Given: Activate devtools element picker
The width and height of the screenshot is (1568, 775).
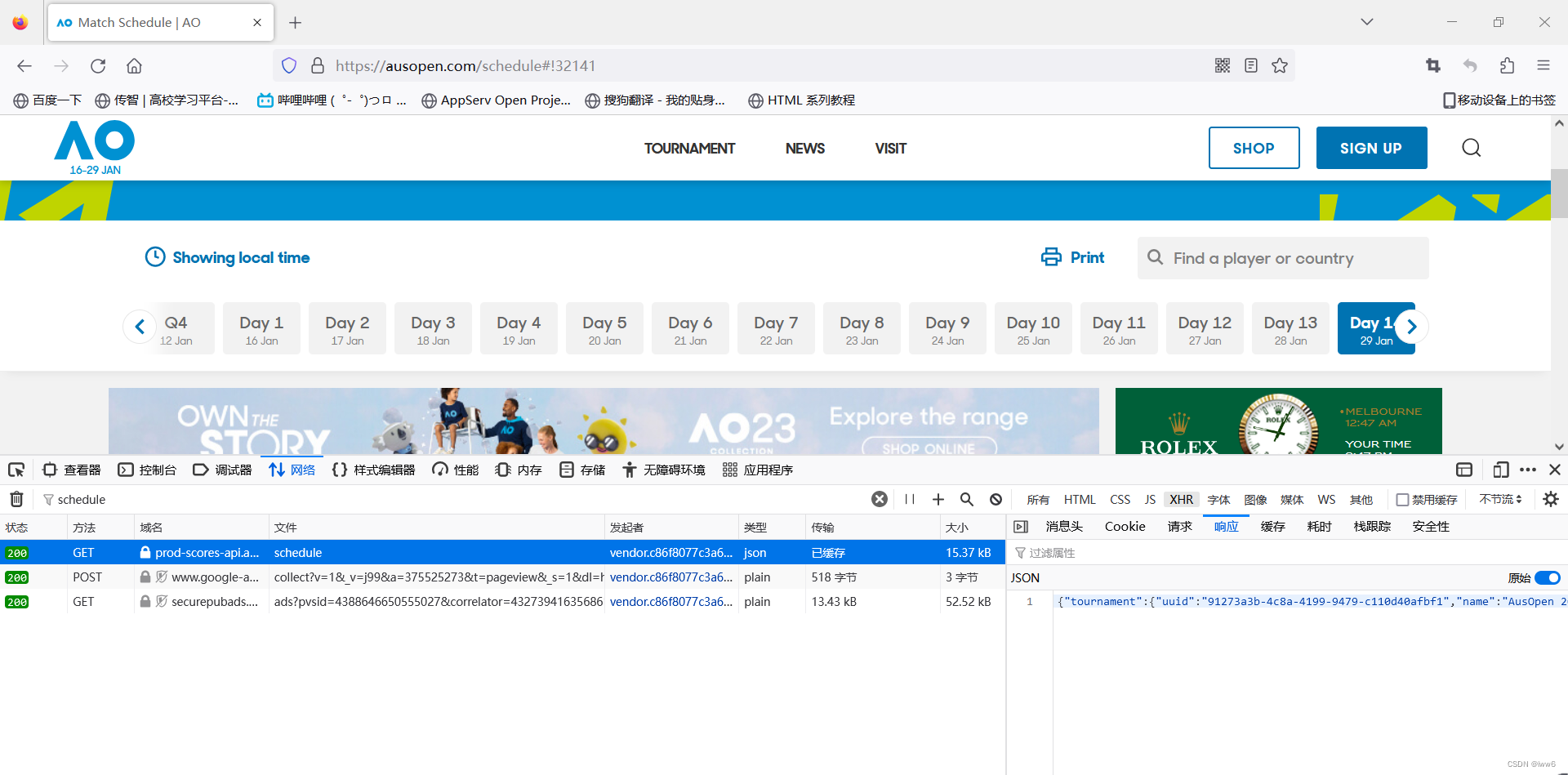Looking at the screenshot, I should [16, 470].
